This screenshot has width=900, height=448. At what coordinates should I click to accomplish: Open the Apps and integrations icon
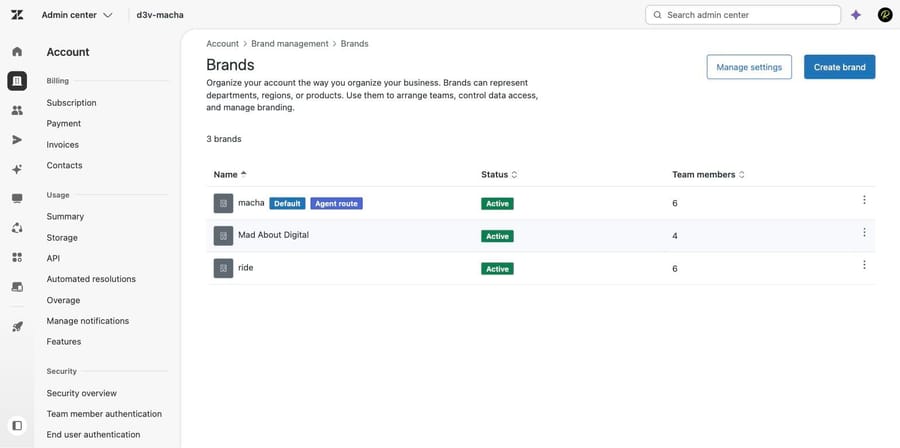17,257
